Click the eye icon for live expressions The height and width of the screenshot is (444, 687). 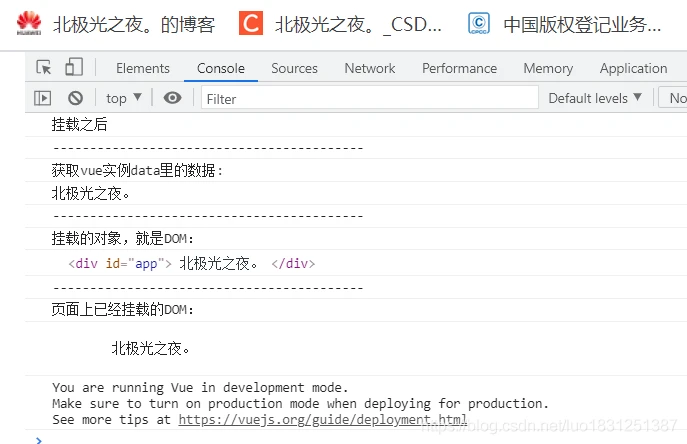pos(173,98)
